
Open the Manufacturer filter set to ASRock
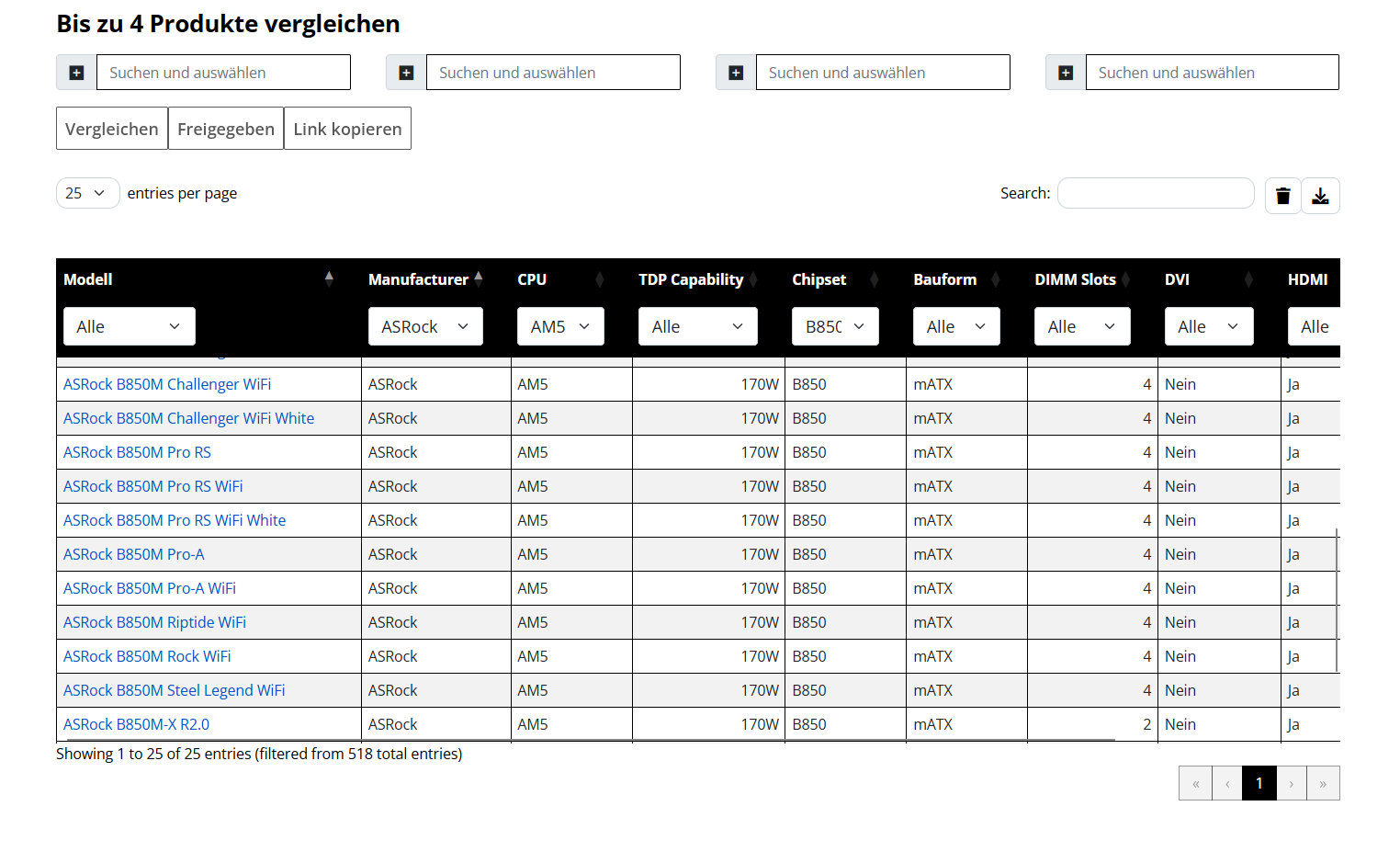click(x=425, y=326)
